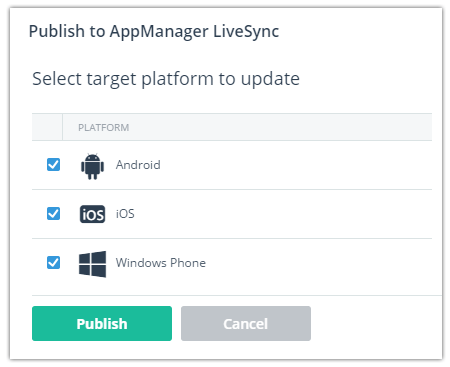Image resolution: width=450 pixels, height=367 pixels.
Task: Uncheck the Android platform checkbox
Action: pos(53,165)
